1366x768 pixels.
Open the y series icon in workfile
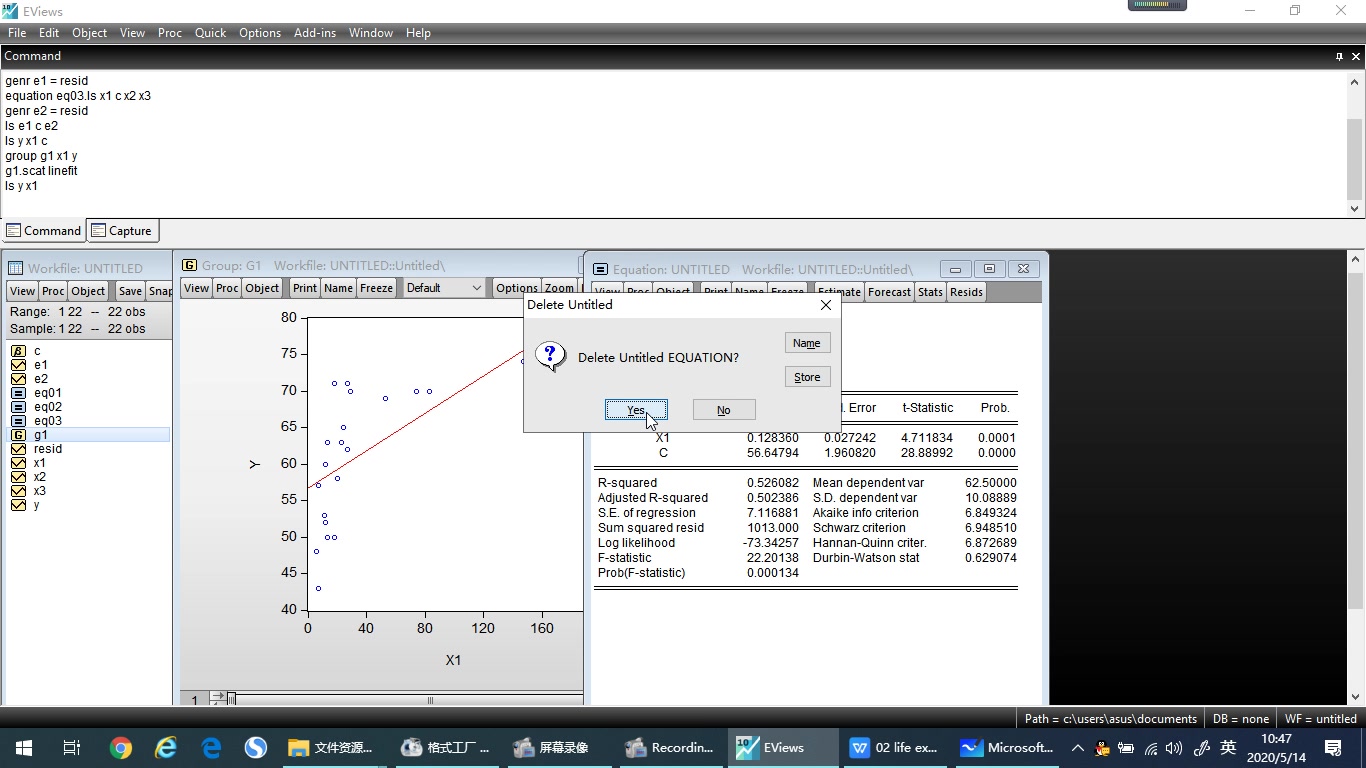(x=26, y=504)
